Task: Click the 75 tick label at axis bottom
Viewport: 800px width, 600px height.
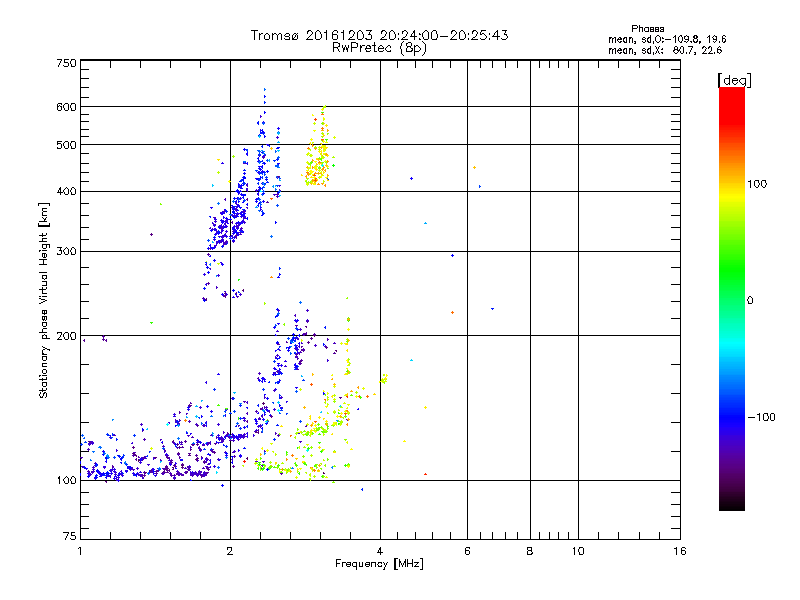Action: coord(70,536)
